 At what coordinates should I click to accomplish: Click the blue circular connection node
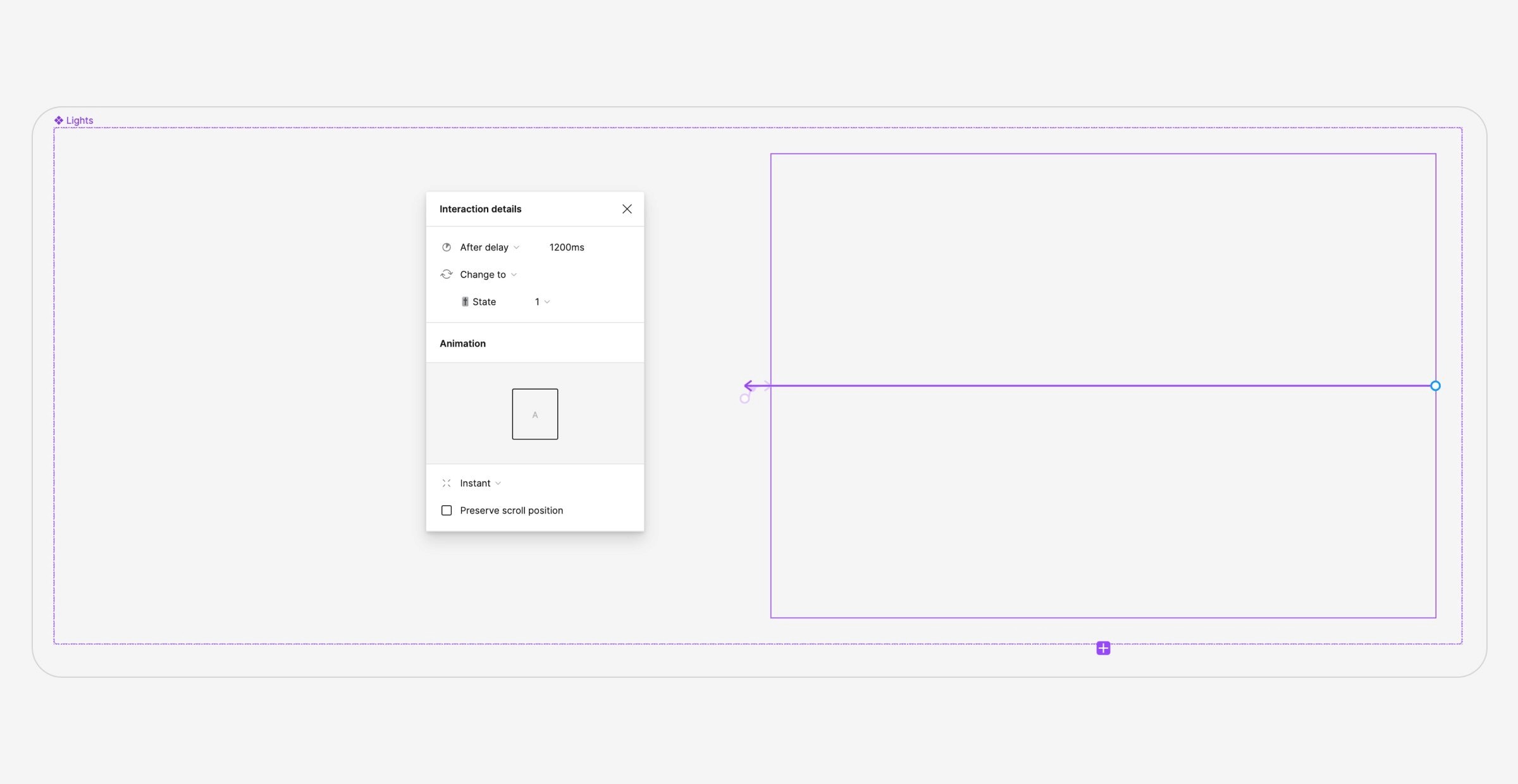pyautogui.click(x=1435, y=386)
